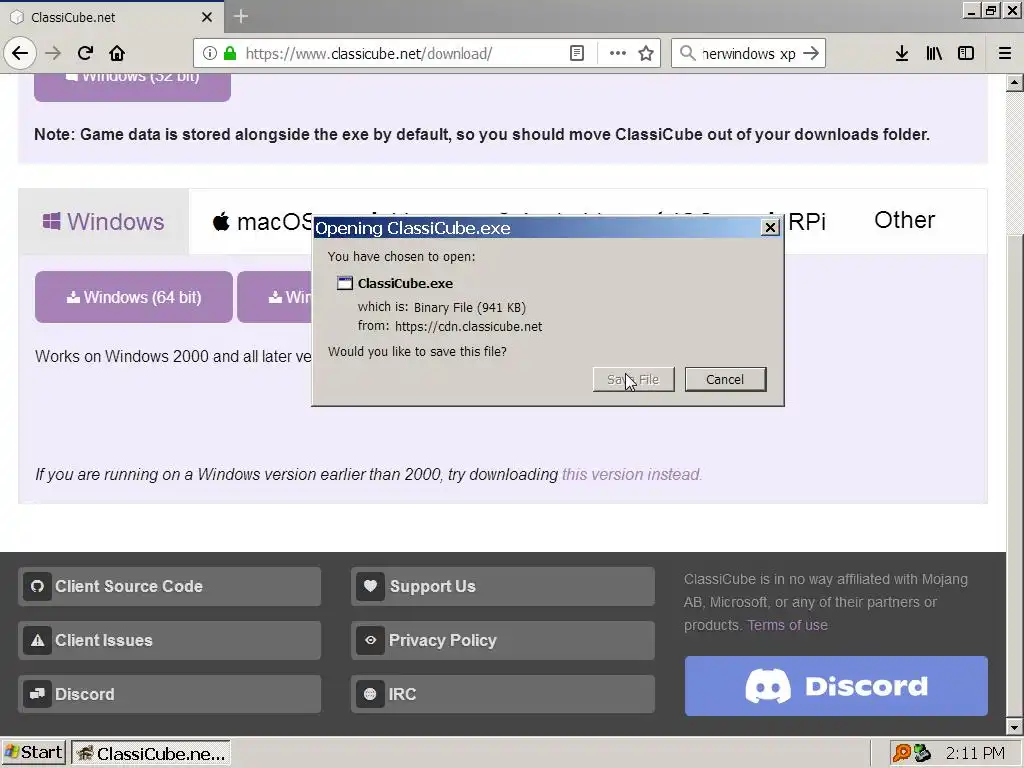Click second system tray icon
Image resolution: width=1024 pixels, height=768 pixels.
click(x=921, y=753)
